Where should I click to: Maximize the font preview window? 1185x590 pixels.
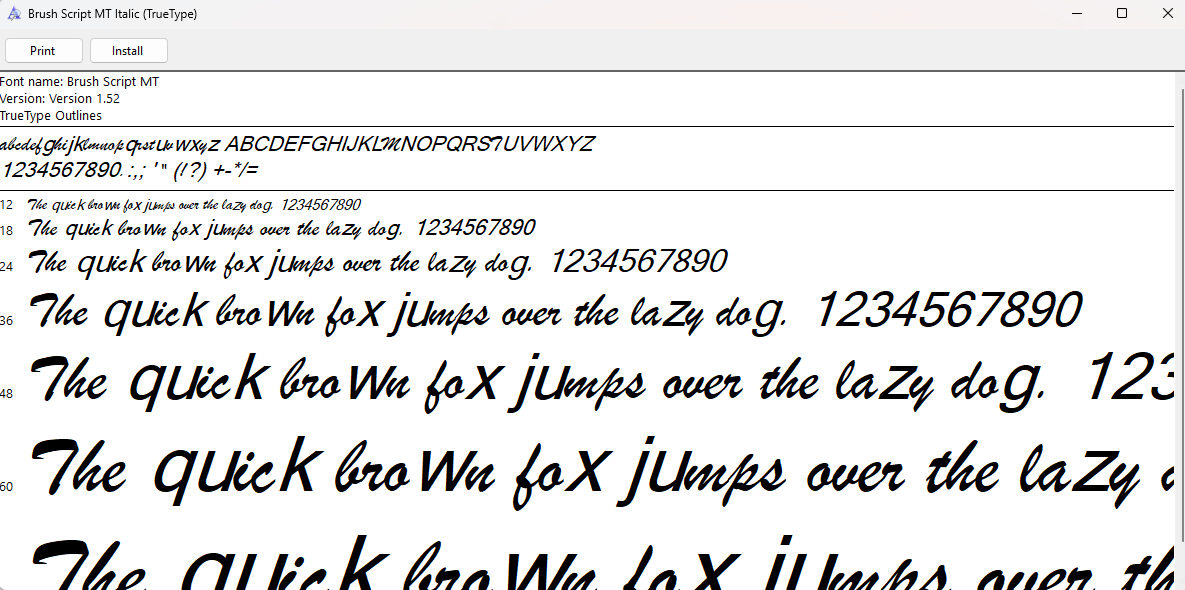(x=1122, y=14)
